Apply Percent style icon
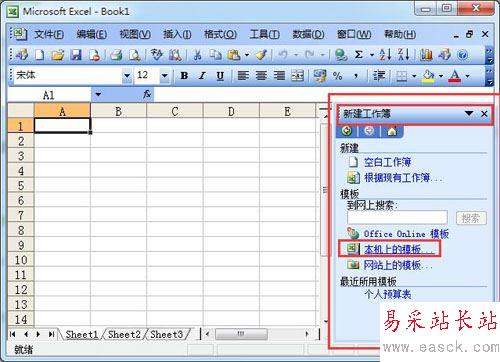The height and width of the screenshot is (362, 500). pos(338,76)
